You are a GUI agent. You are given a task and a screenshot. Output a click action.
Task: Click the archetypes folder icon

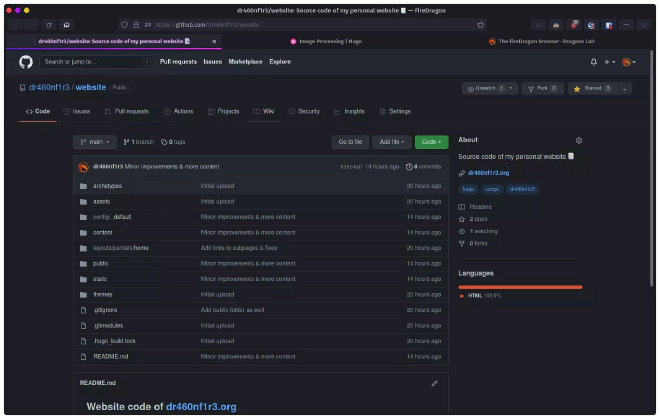tap(84, 186)
